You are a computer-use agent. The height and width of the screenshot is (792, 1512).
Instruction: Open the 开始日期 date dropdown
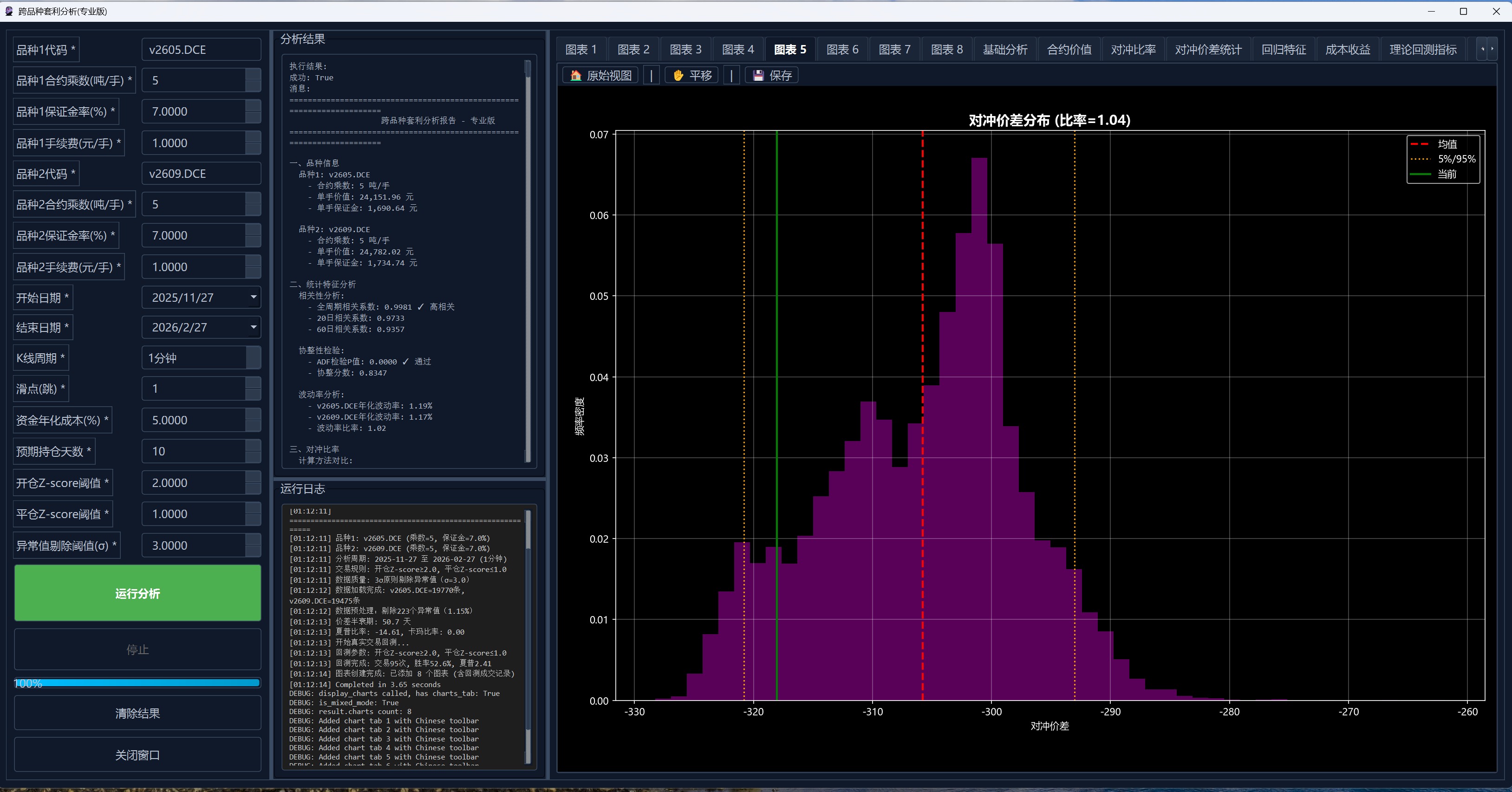(254, 298)
